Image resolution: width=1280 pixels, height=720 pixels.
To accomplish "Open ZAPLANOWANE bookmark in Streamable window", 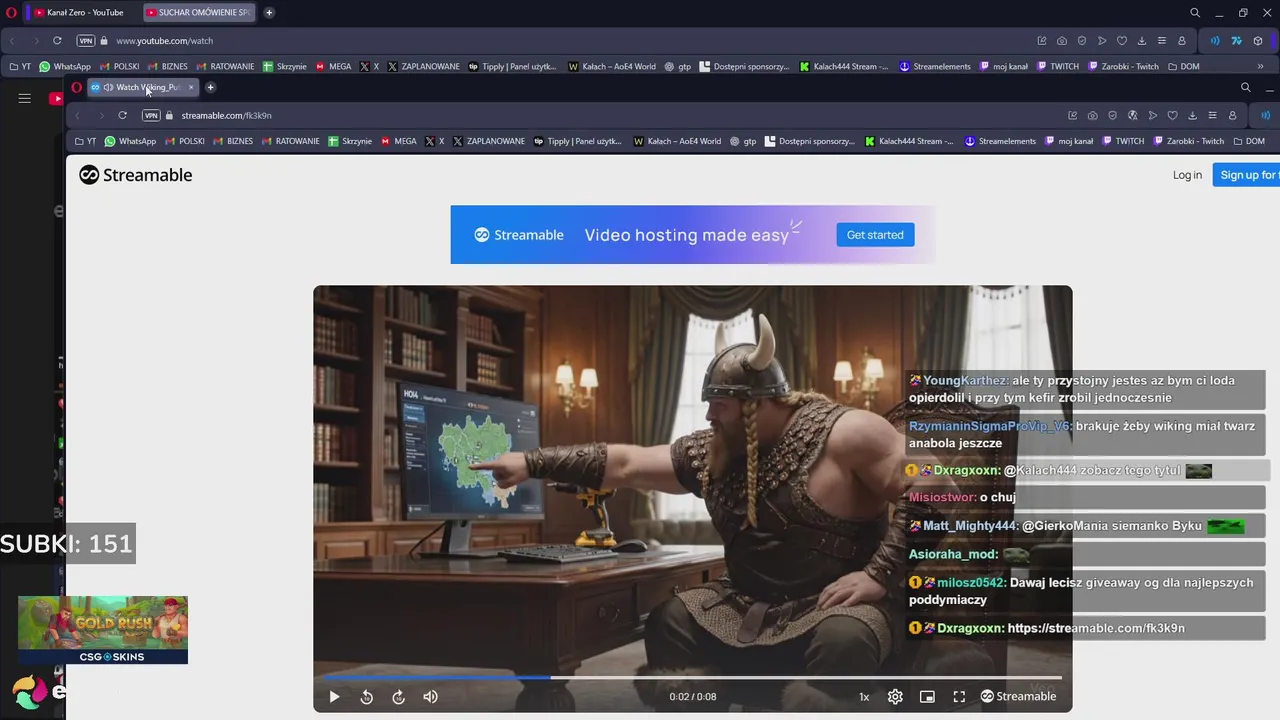I will coord(489,141).
